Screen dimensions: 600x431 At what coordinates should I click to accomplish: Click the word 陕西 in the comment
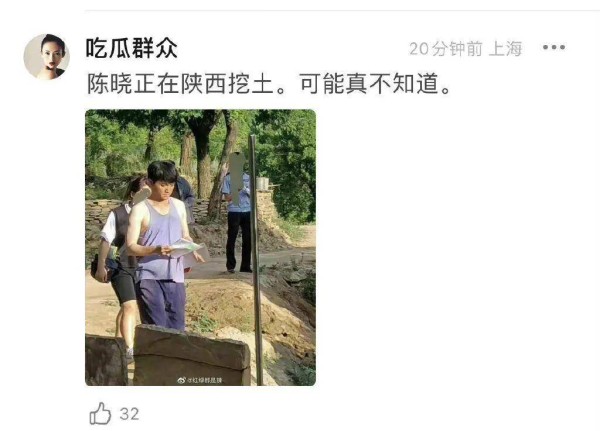(x=204, y=83)
